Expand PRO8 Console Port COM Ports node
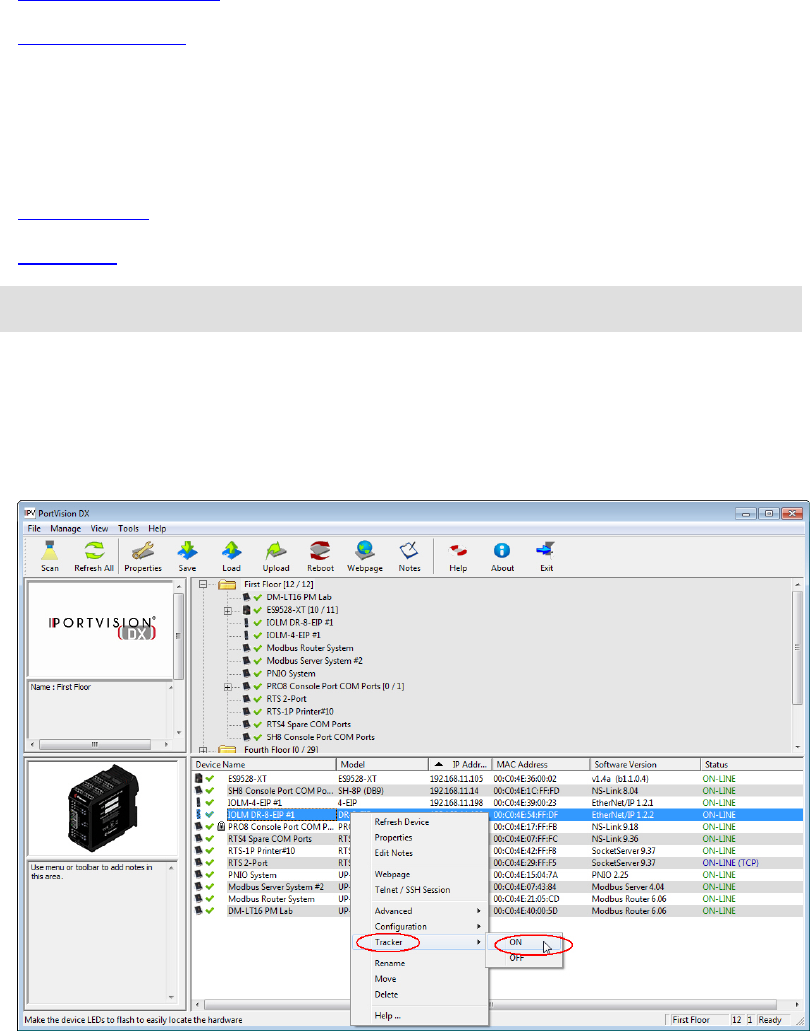Viewport: 810px width, 1031px height. (x=228, y=686)
